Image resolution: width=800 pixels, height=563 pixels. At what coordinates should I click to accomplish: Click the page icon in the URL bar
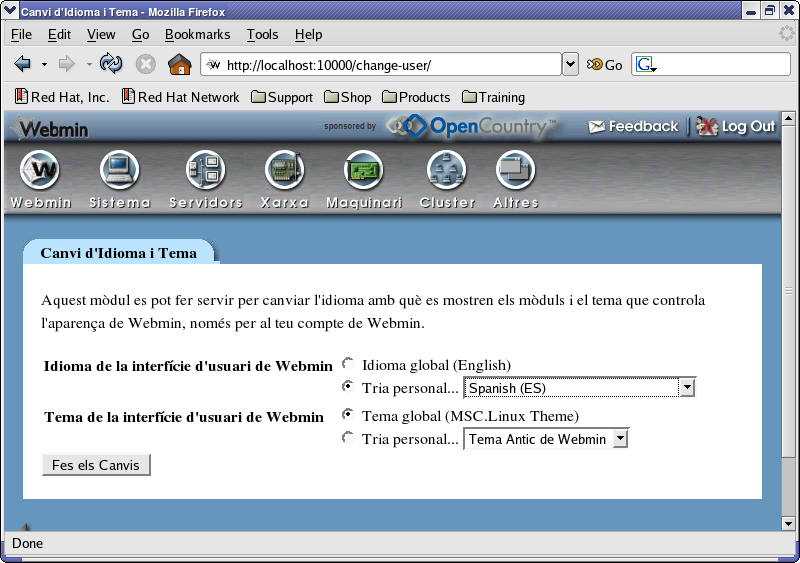coord(214,65)
